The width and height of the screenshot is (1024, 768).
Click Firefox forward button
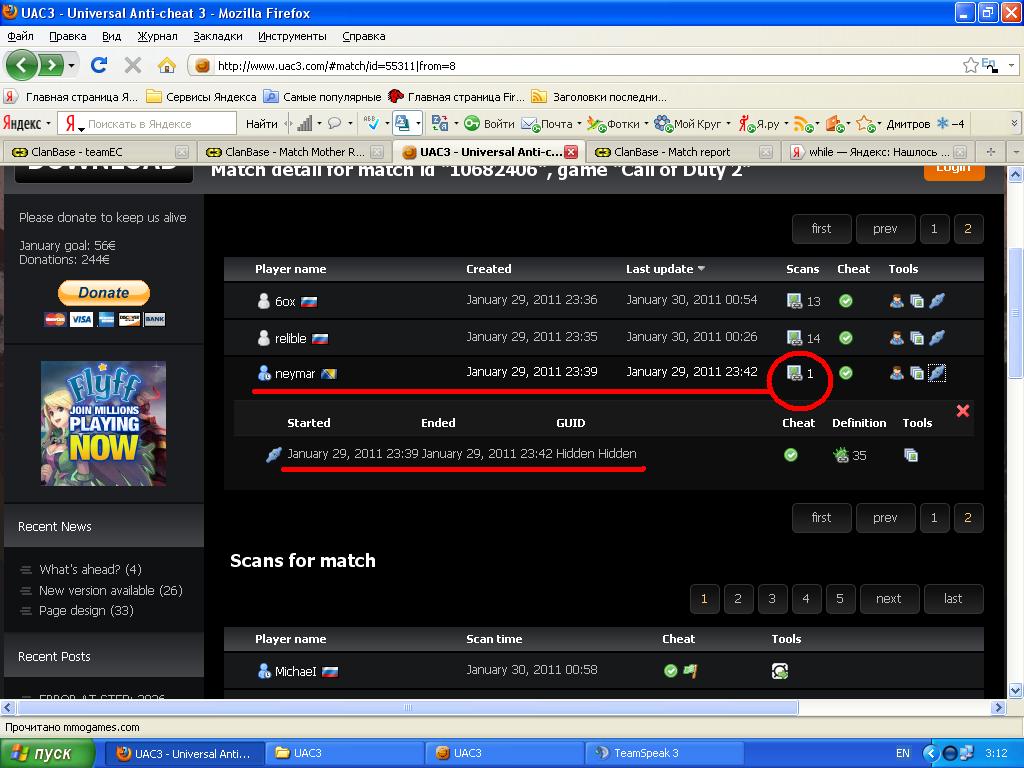coord(50,65)
